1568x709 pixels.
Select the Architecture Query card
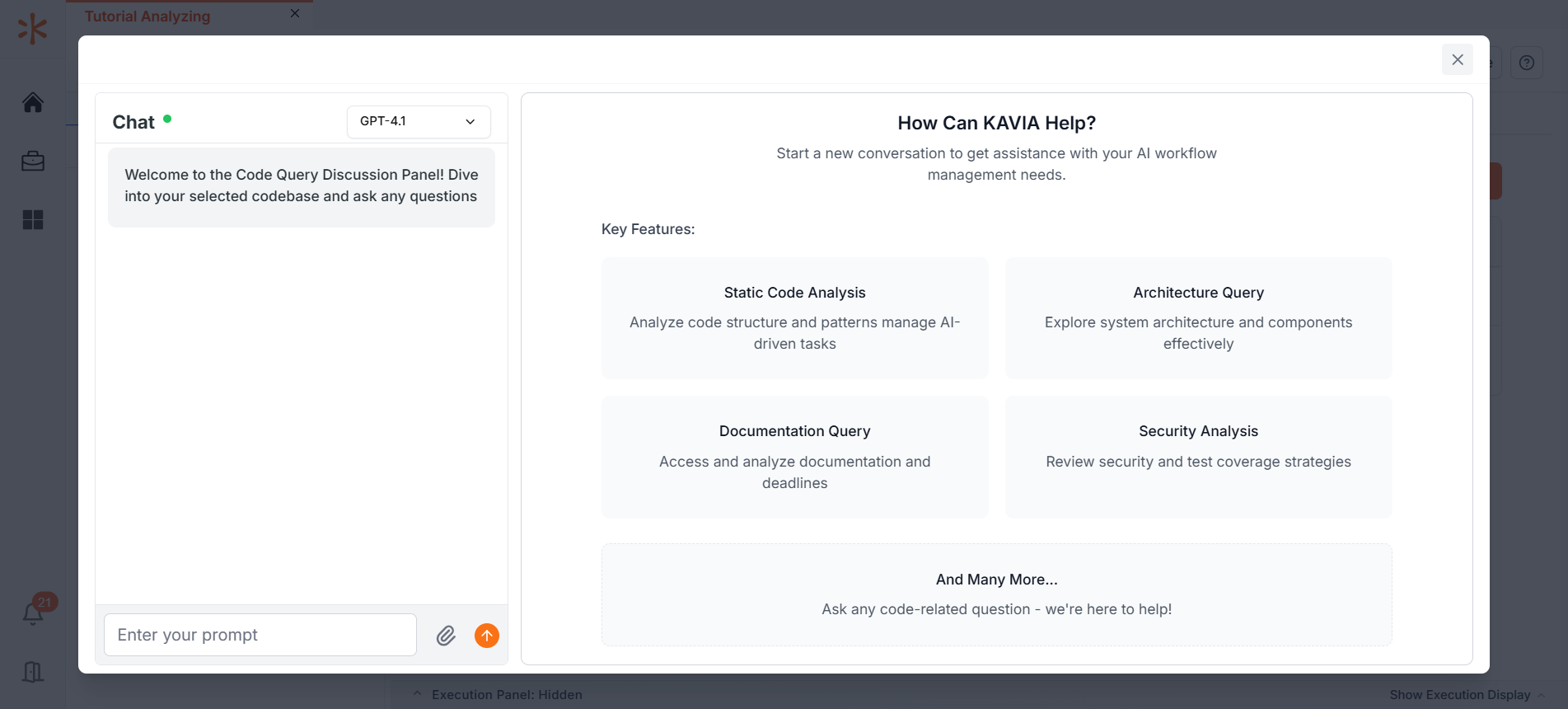pyautogui.click(x=1199, y=318)
